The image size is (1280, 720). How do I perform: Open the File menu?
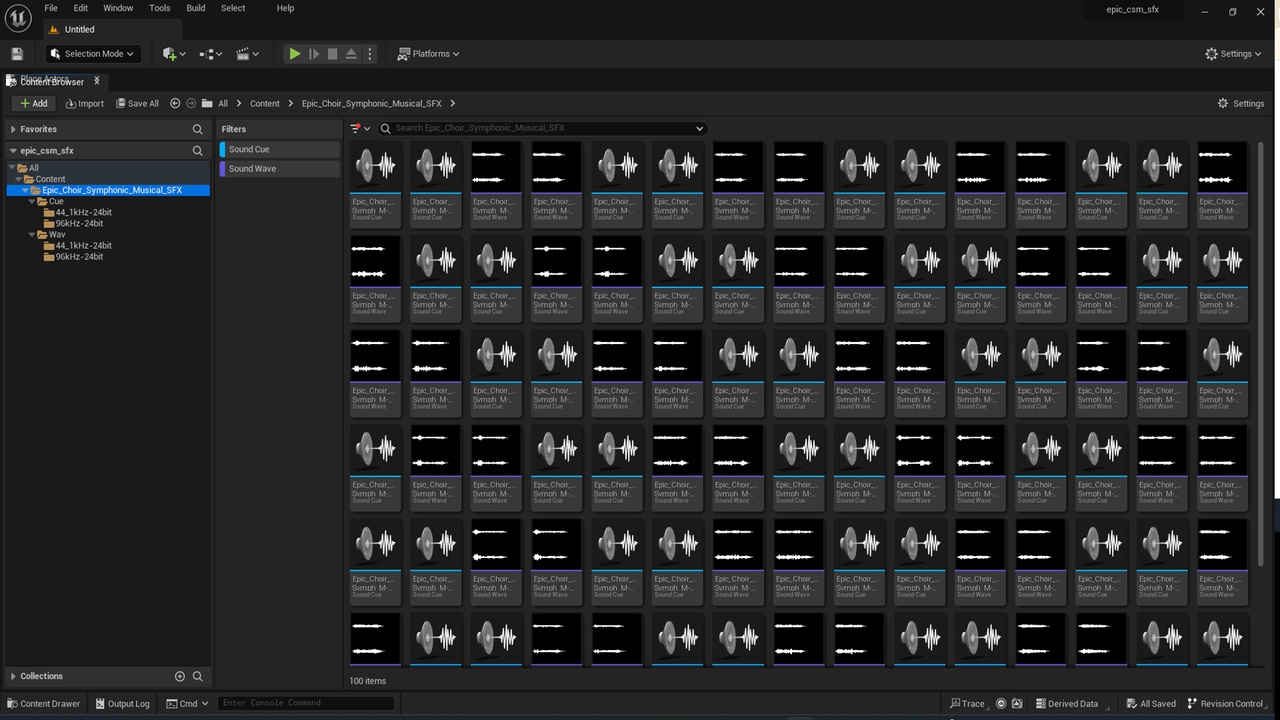click(51, 8)
